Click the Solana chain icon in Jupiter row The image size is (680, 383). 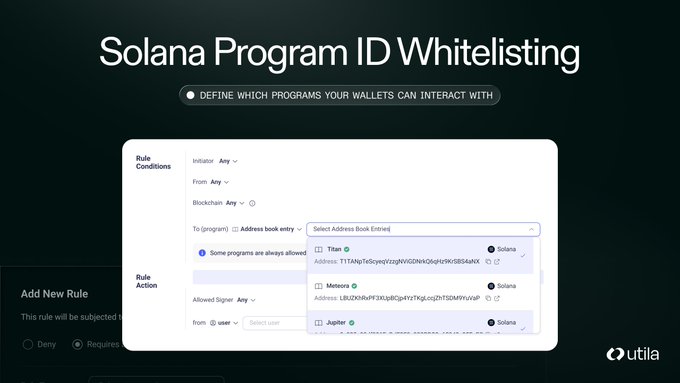(x=491, y=323)
